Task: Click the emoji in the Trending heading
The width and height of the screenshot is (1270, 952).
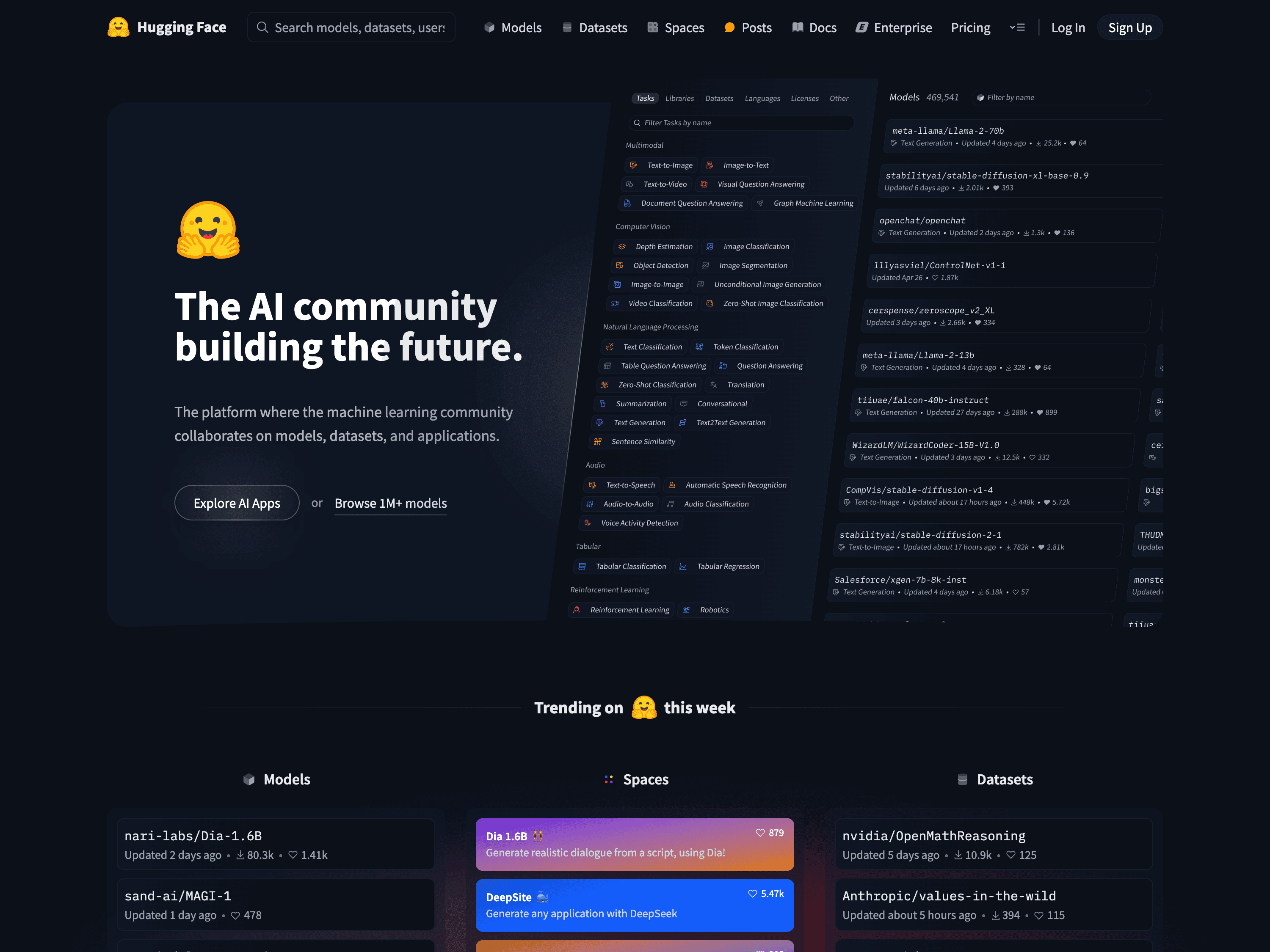Action: coord(644,707)
